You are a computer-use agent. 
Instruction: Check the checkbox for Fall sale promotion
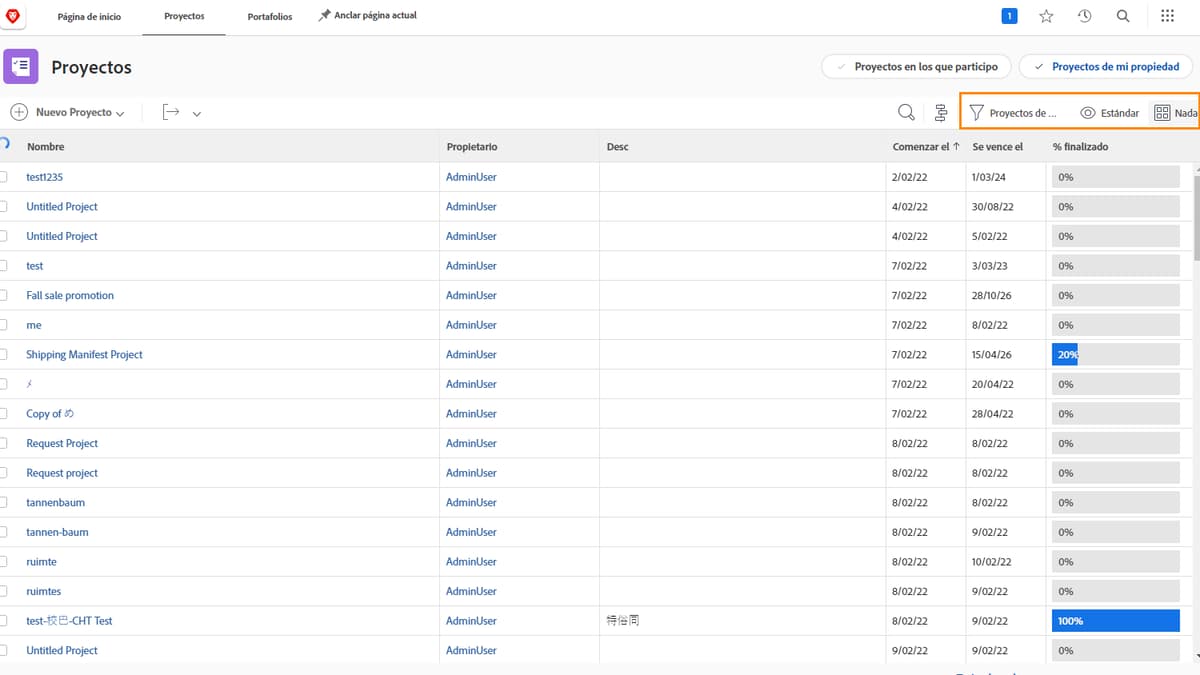5,295
